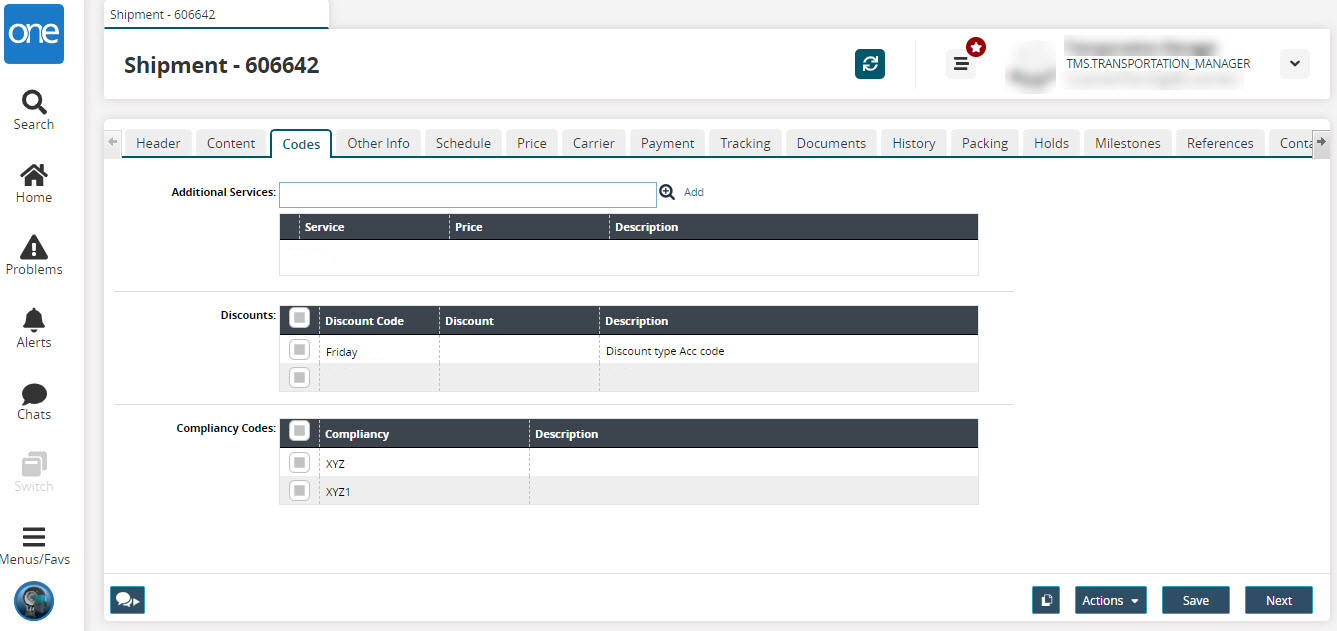Click the Discount column header

(x=519, y=321)
